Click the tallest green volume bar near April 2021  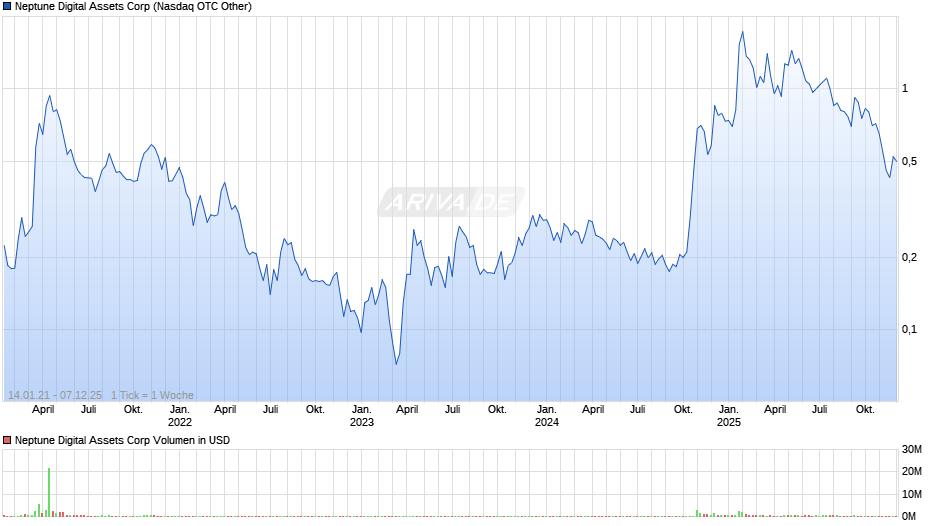49,492
